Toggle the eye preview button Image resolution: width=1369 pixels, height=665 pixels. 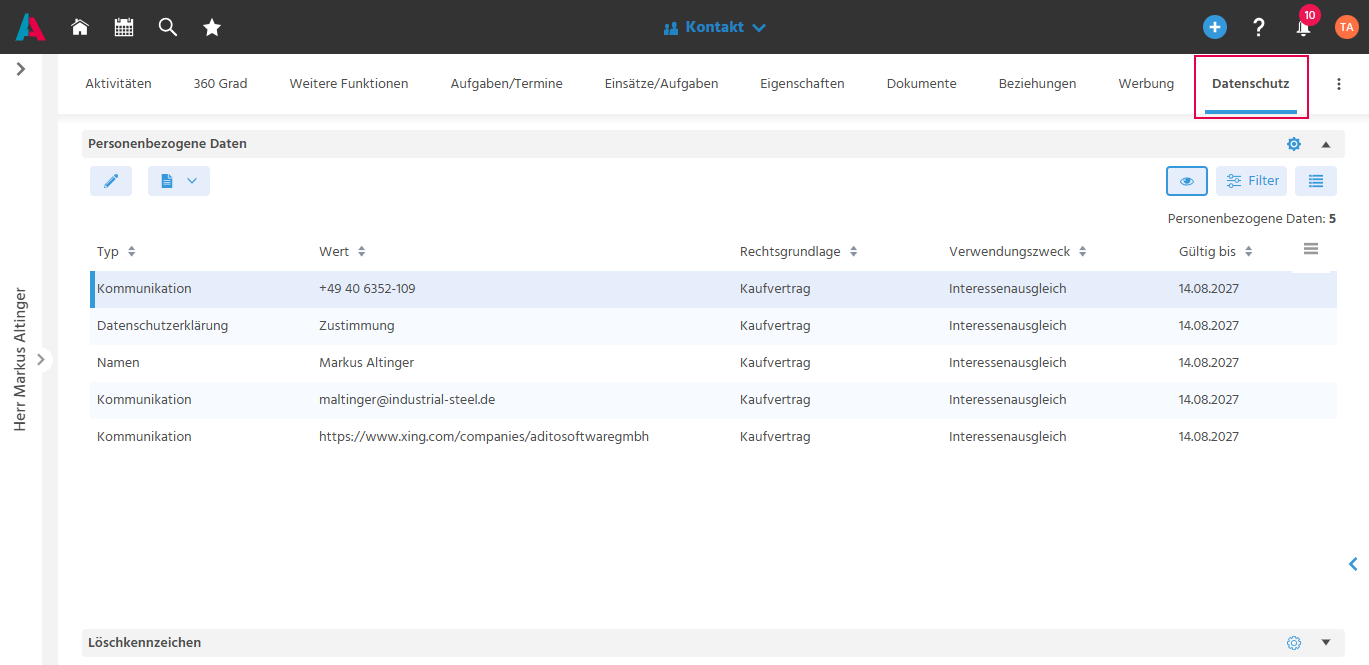(1187, 181)
